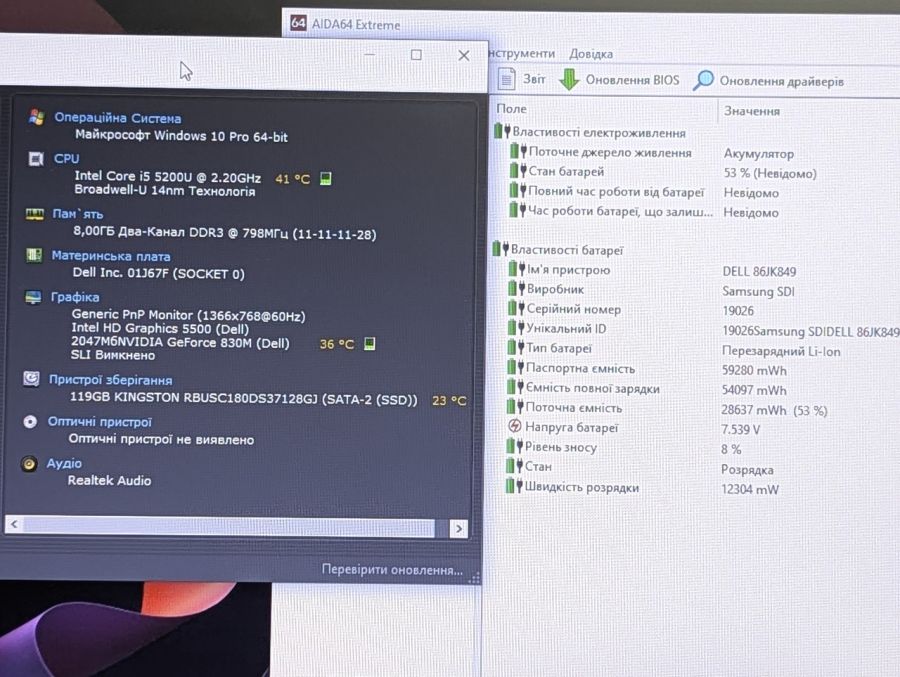
Task: Open the Пристрої зберігання section link
Action: point(110,380)
